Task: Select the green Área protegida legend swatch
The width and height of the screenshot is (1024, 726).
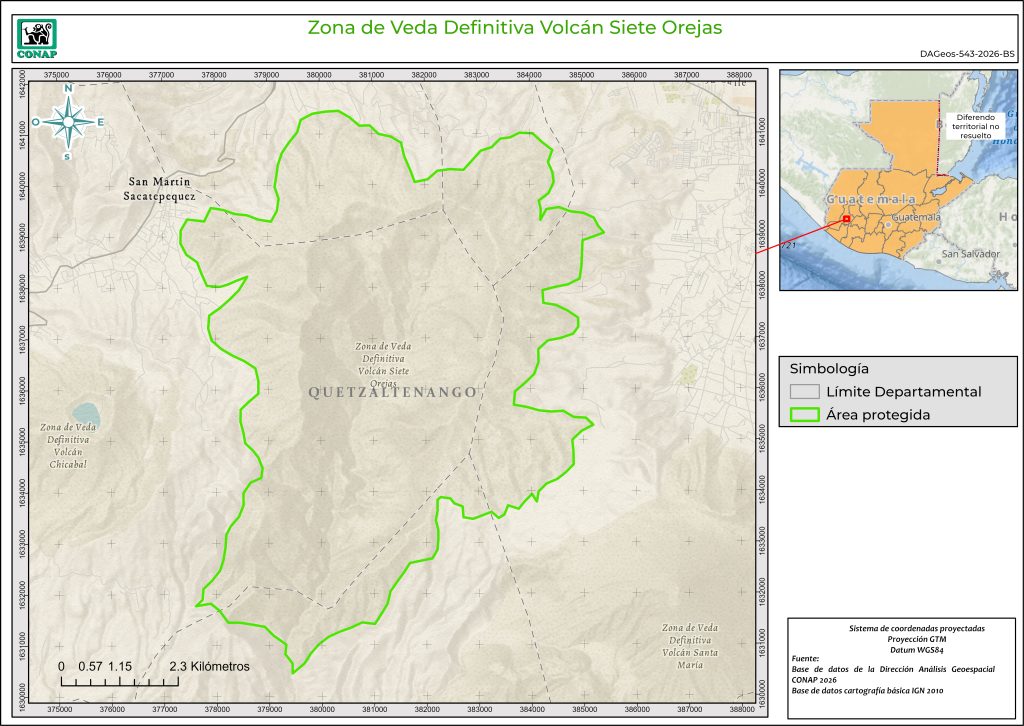Action: pos(804,415)
